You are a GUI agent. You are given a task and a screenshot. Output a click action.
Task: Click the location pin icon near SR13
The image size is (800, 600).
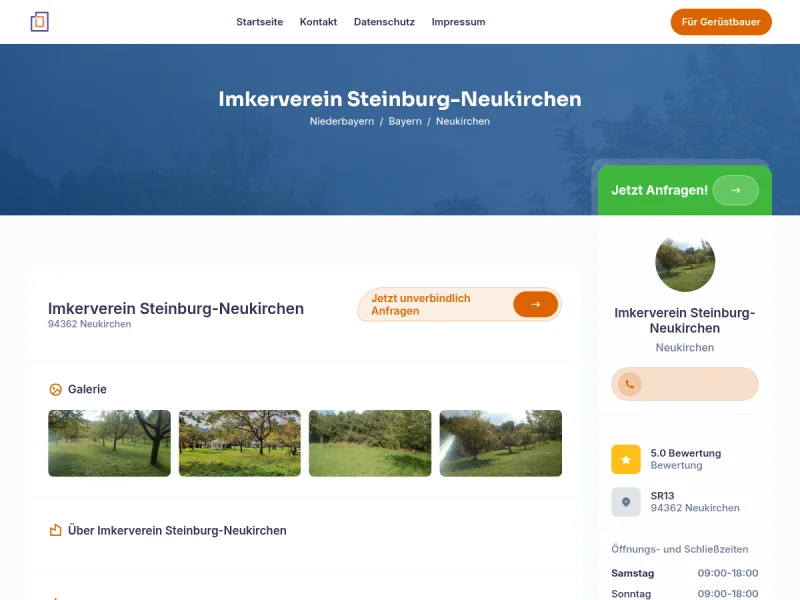coord(625,502)
